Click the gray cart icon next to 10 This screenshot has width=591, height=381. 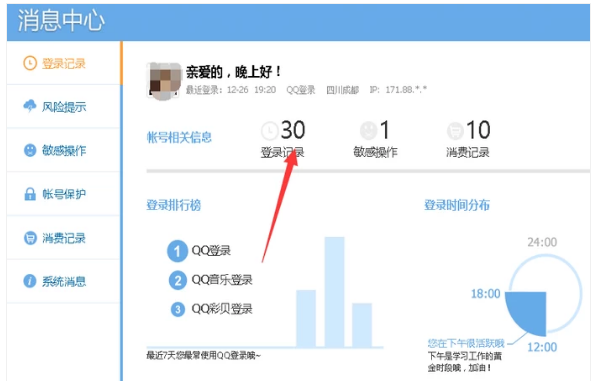pyautogui.click(x=455, y=130)
